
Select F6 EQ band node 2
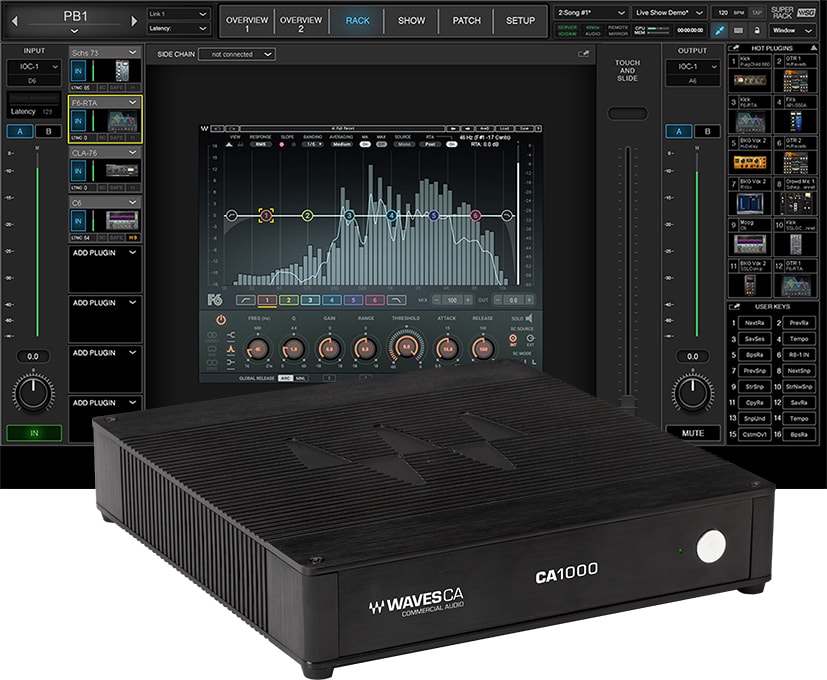[x=307, y=215]
